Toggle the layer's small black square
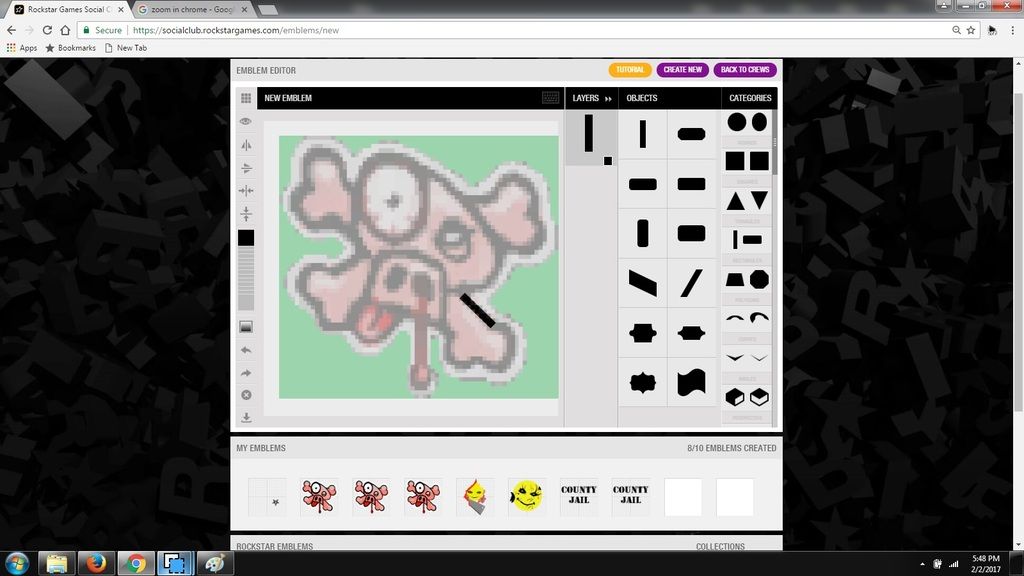1024x576 pixels. (608, 160)
